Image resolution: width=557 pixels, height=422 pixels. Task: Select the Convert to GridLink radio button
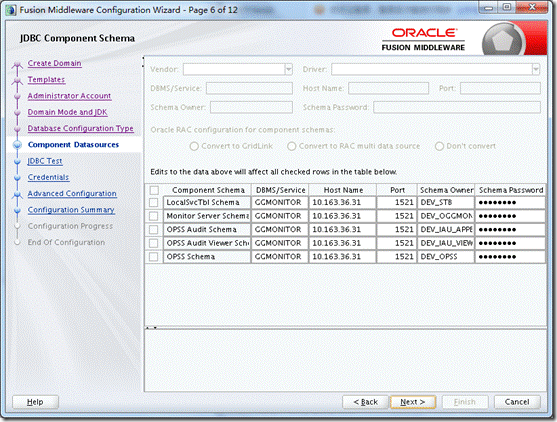pos(194,146)
